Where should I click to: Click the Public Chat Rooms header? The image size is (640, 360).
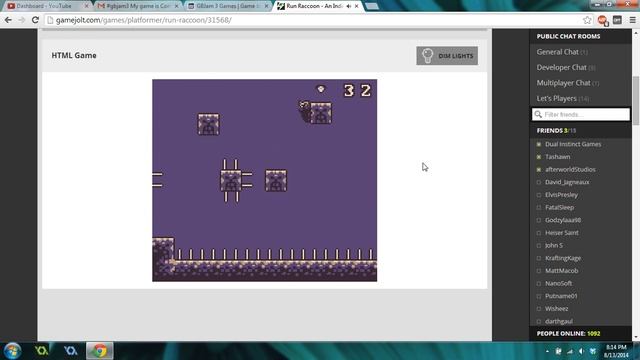[x=568, y=36]
